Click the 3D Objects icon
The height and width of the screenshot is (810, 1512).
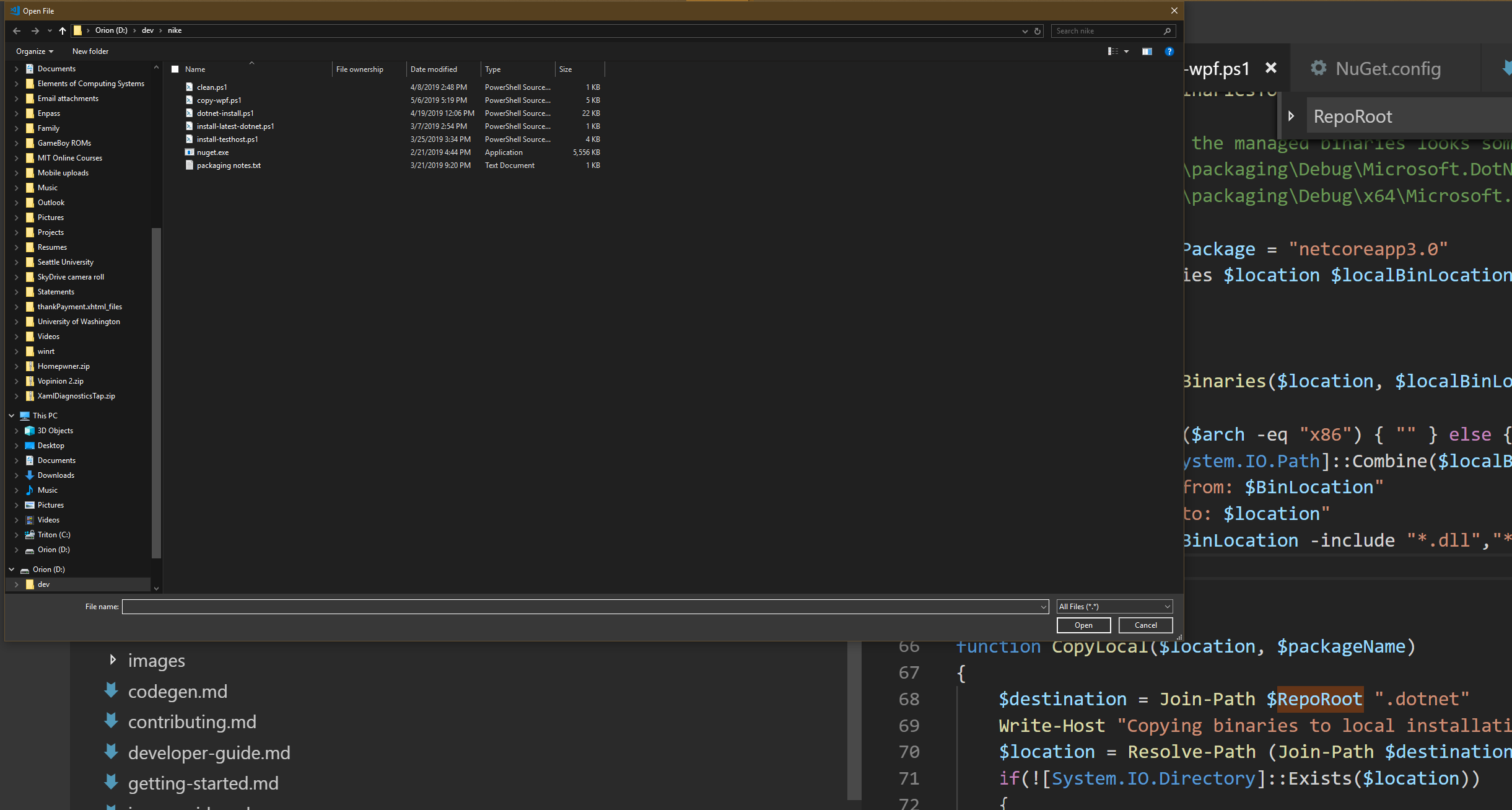(x=30, y=431)
